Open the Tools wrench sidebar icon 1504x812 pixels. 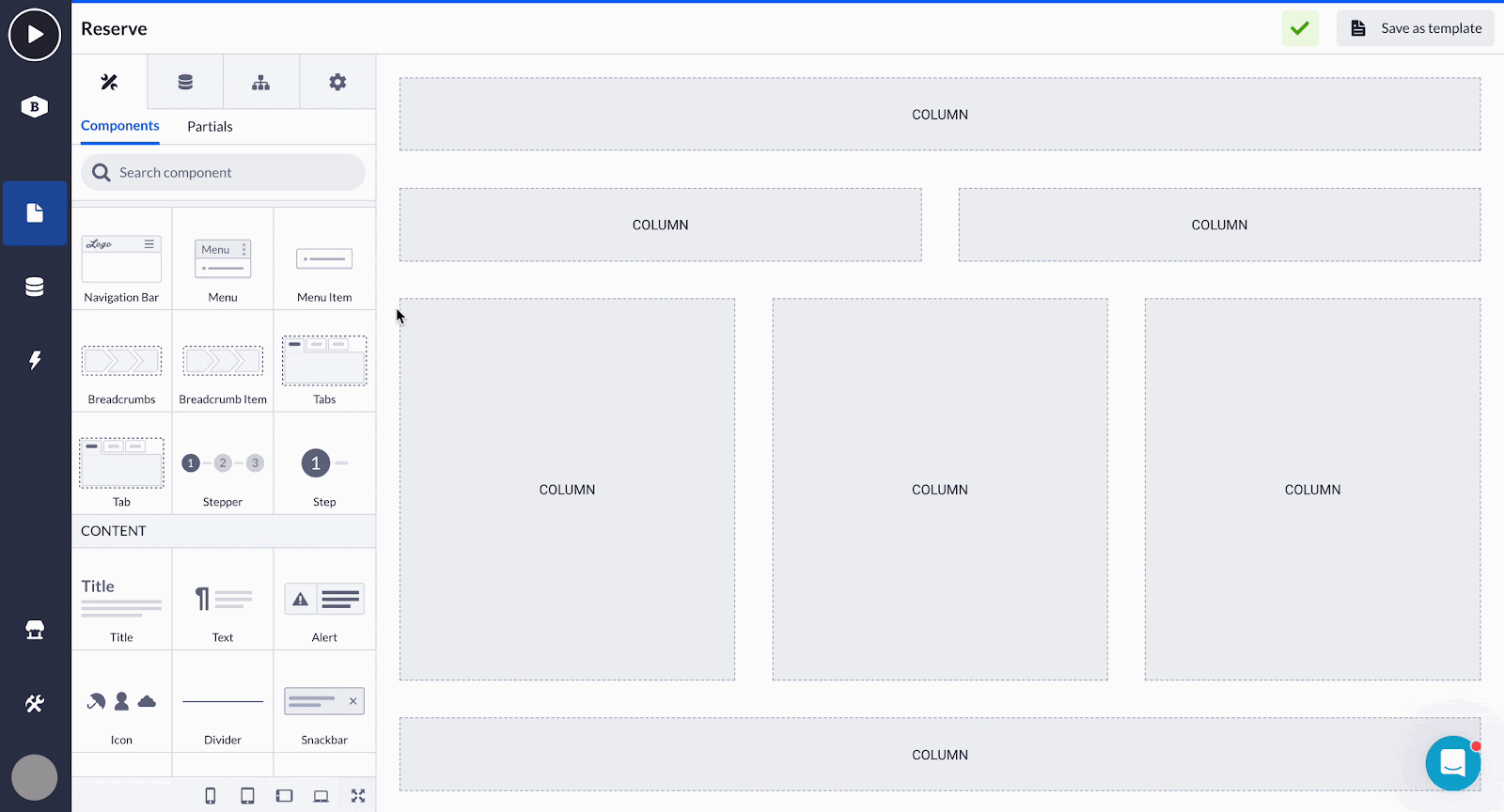click(x=35, y=703)
